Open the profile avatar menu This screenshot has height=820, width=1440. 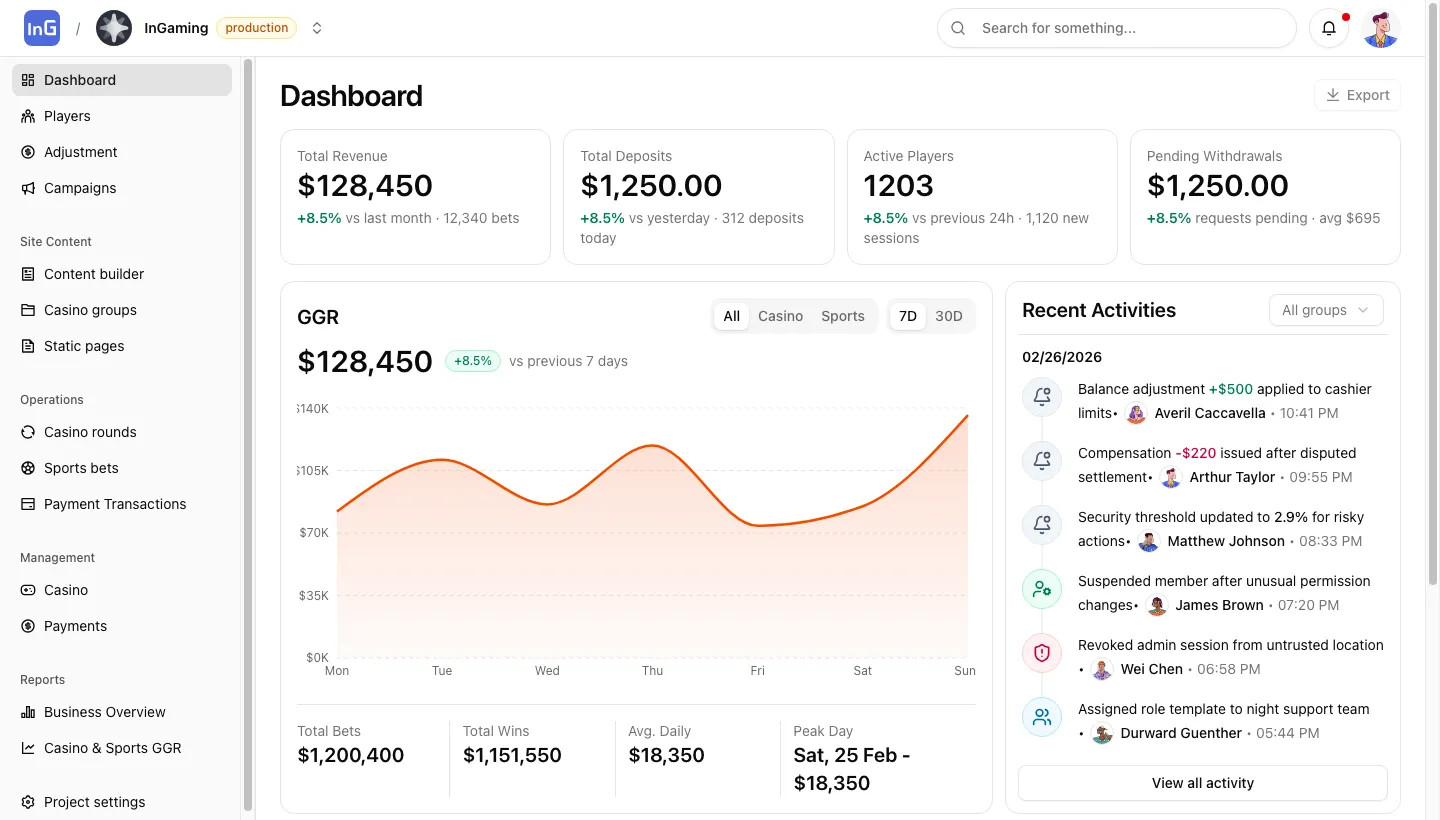coord(1381,28)
